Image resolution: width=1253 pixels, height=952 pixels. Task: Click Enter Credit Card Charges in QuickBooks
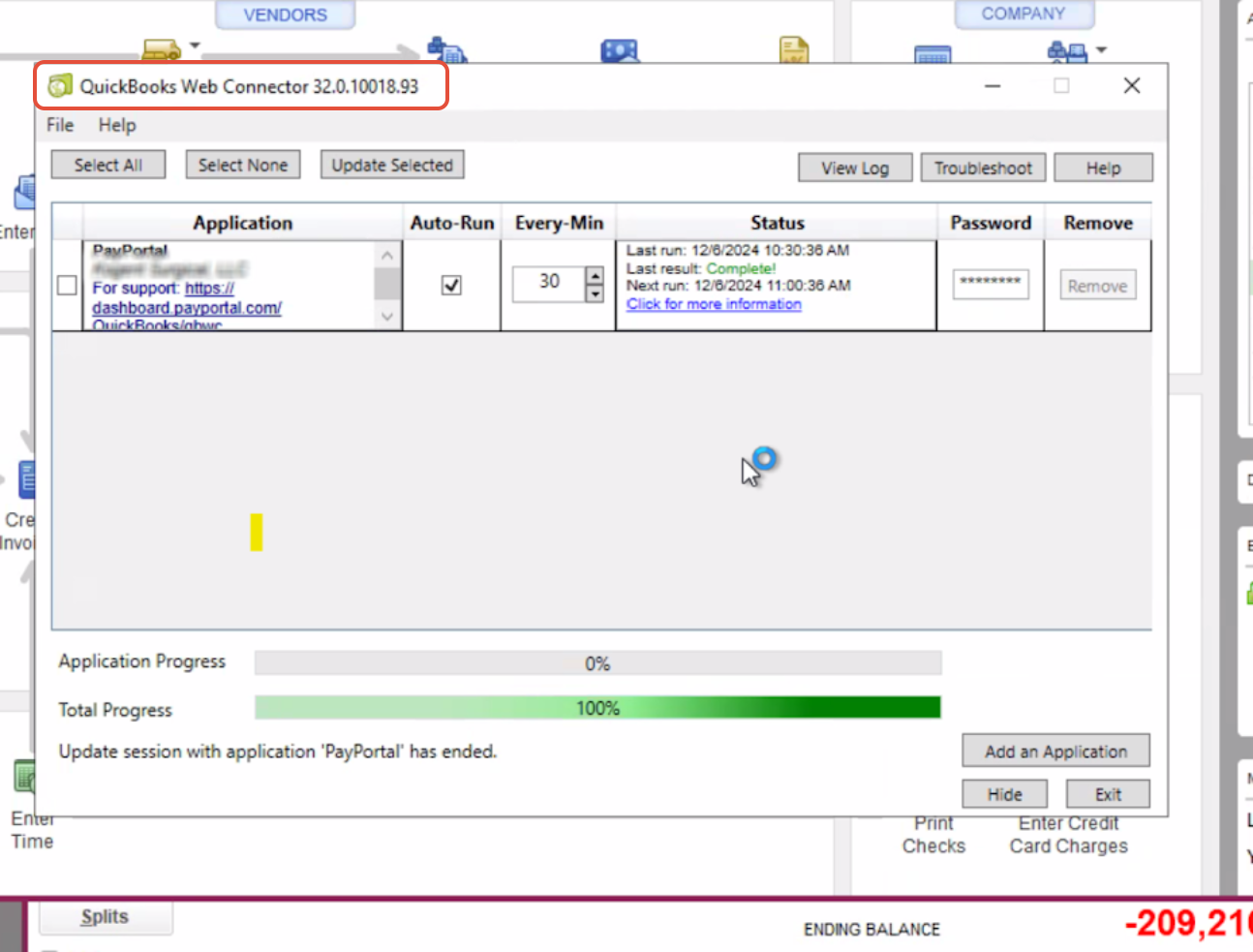1069,835
